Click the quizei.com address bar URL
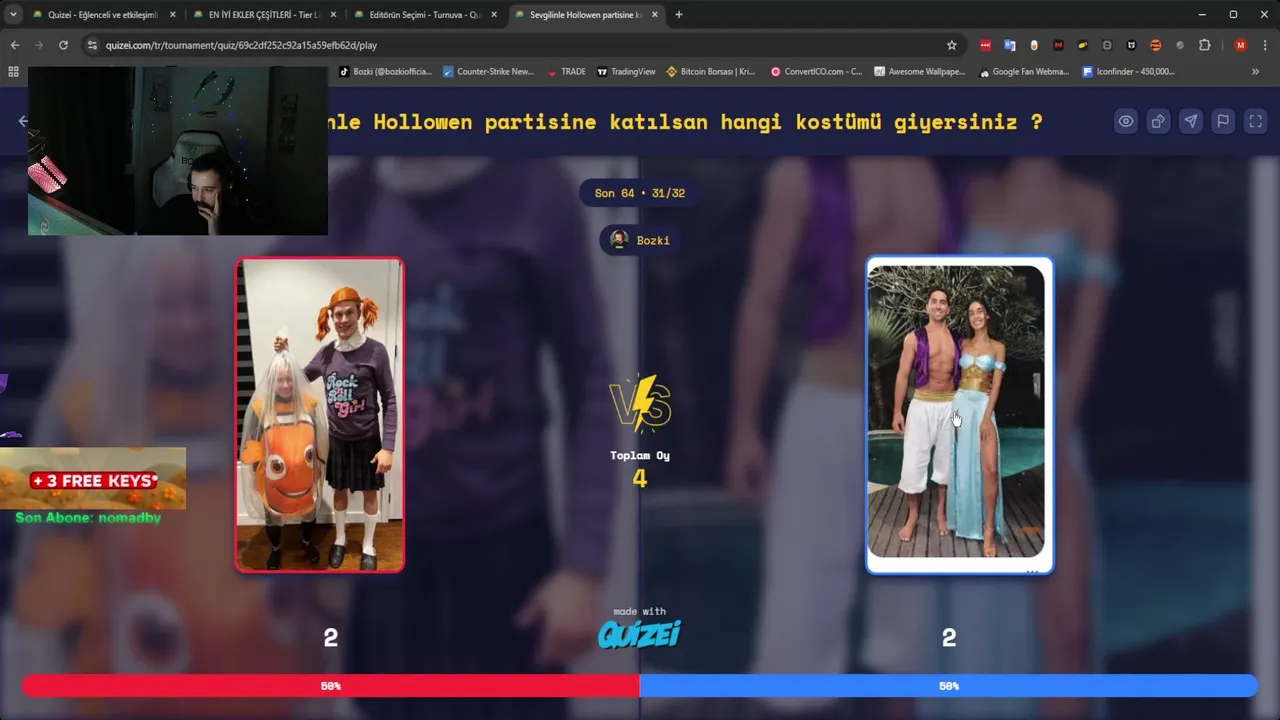1280x720 pixels. pyautogui.click(x=241, y=45)
